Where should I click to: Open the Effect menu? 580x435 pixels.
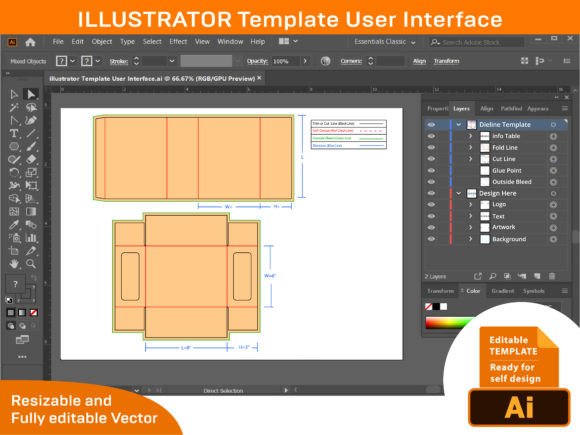point(178,42)
